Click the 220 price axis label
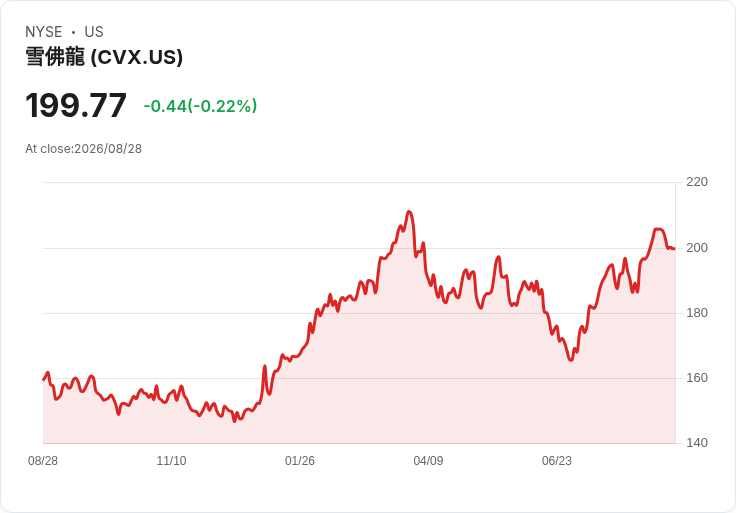The image size is (736, 513). point(697,182)
